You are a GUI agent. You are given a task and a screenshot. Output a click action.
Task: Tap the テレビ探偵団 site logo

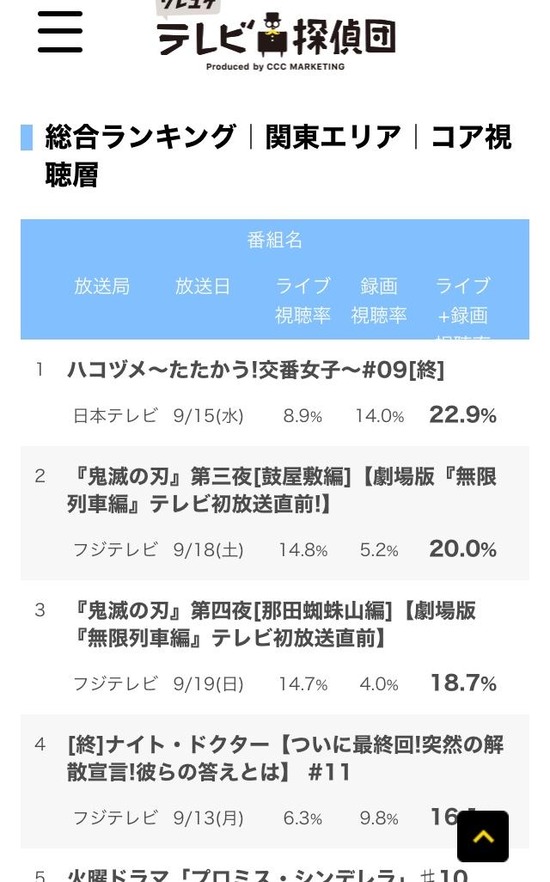276,35
